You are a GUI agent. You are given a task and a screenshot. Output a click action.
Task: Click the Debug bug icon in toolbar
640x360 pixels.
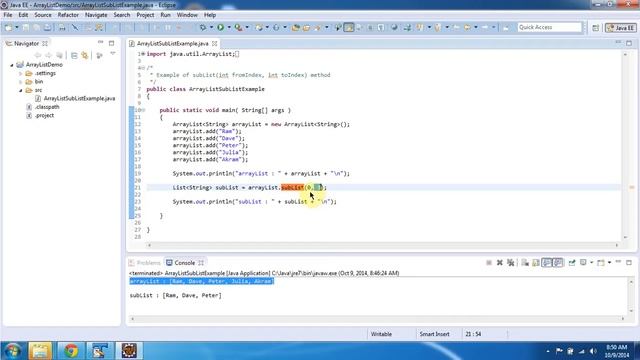(x=202, y=27)
